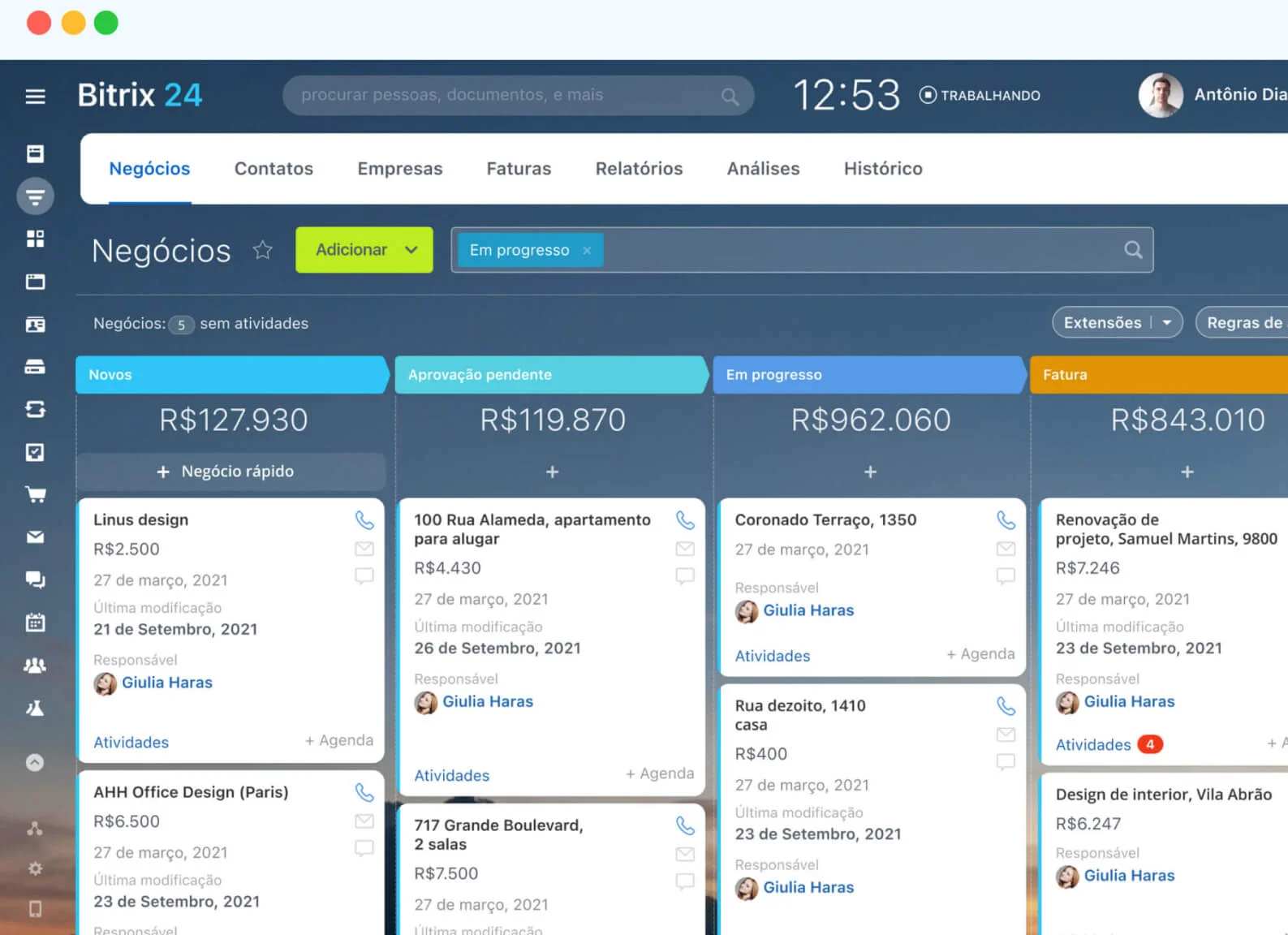The width and height of the screenshot is (1288, 935).
Task: Toggle the TRABALHANDO work status
Action: pyautogui.click(x=980, y=95)
